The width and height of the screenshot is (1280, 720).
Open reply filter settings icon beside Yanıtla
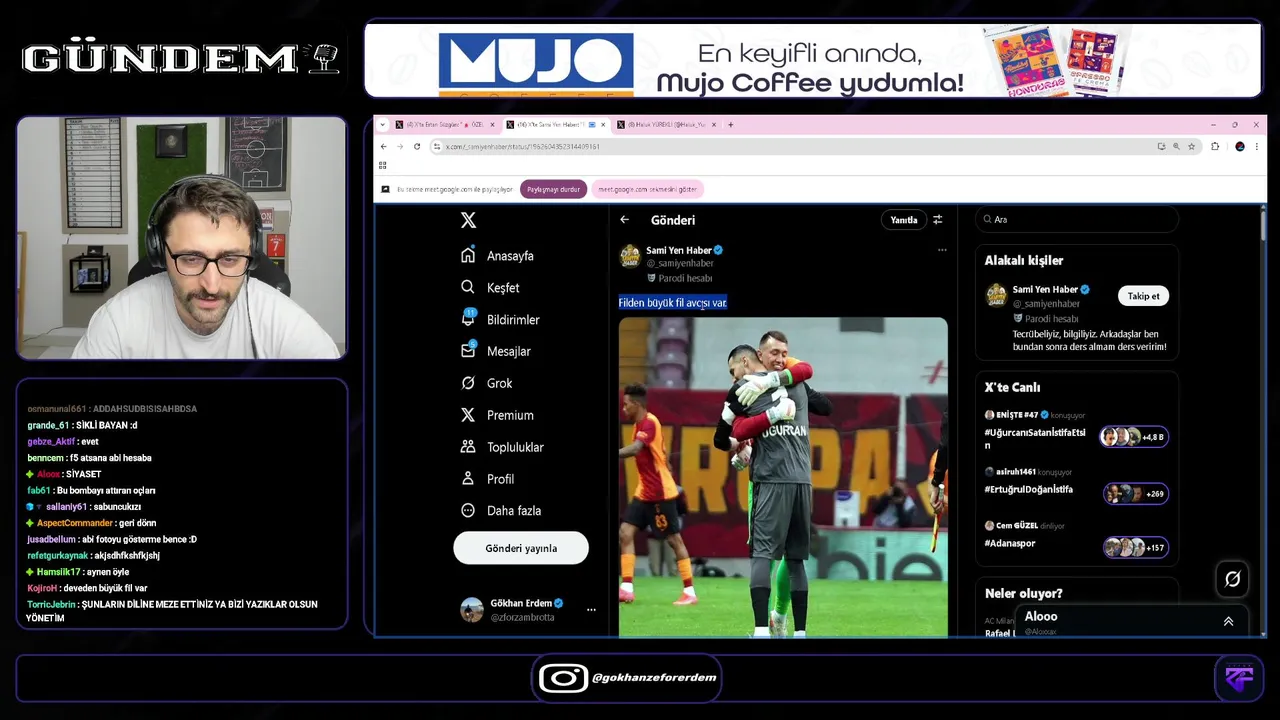pos(938,220)
